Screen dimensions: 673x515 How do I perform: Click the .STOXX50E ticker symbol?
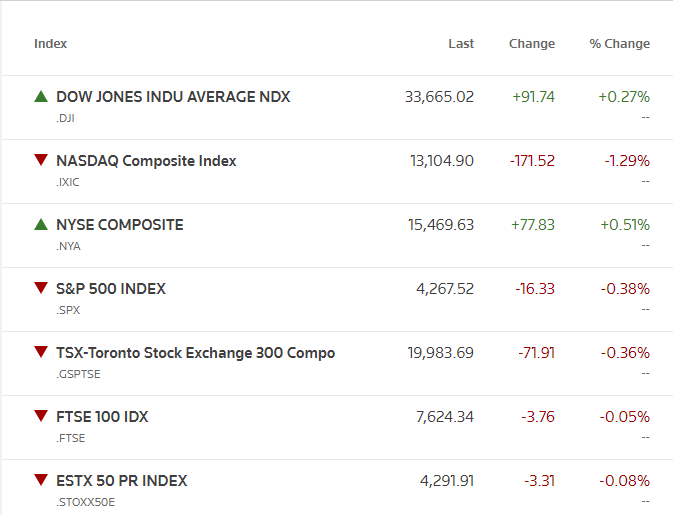click(x=85, y=502)
